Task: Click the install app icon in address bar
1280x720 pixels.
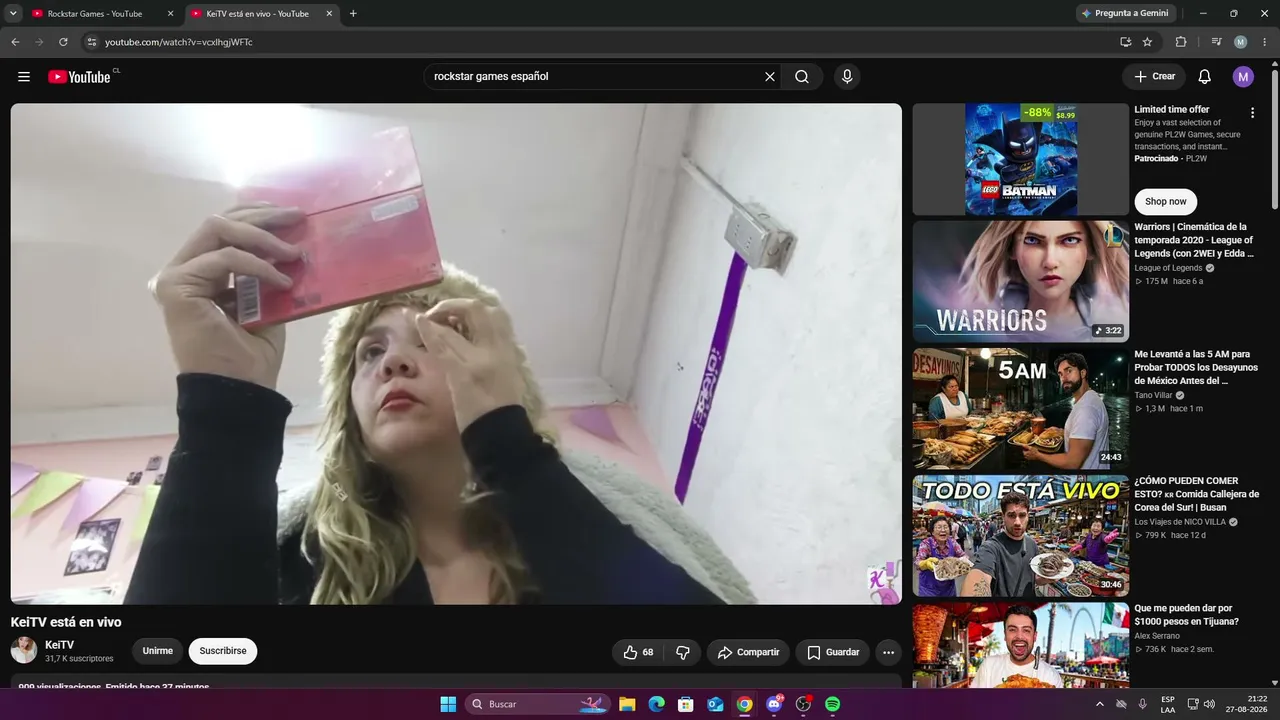Action: [1125, 42]
